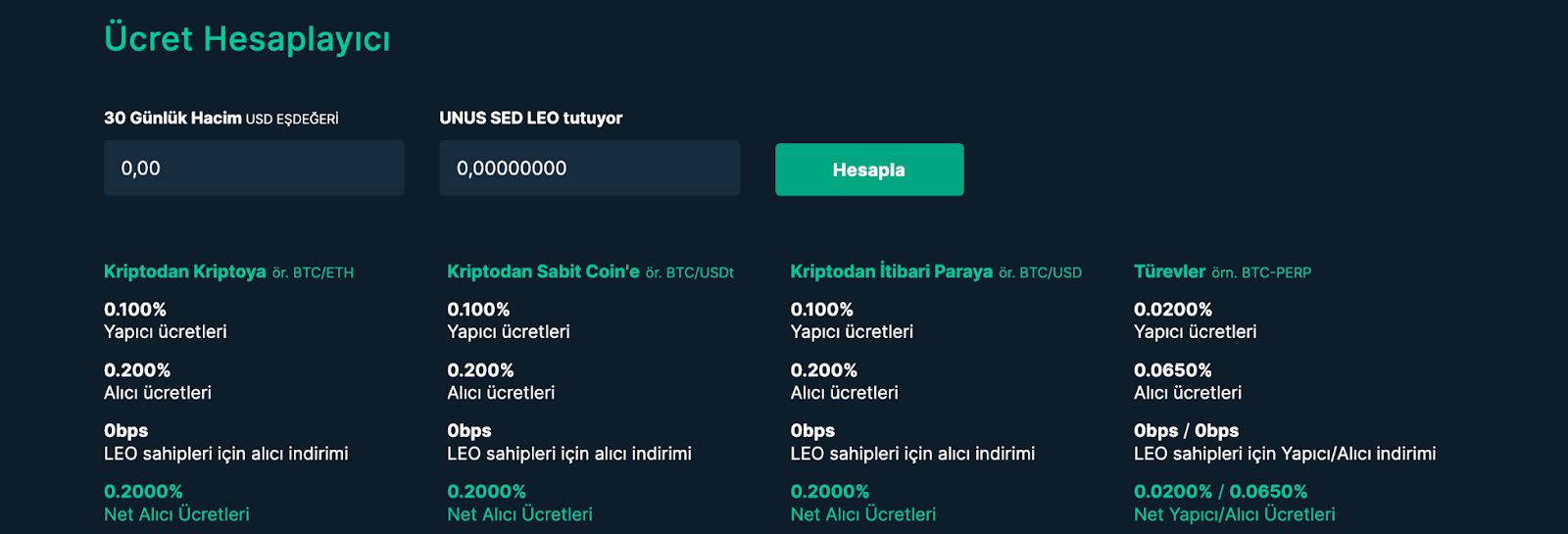
Task: Click Net Alıcı Ücretleri under Kriptodan İtibari Paraya
Action: tap(863, 514)
